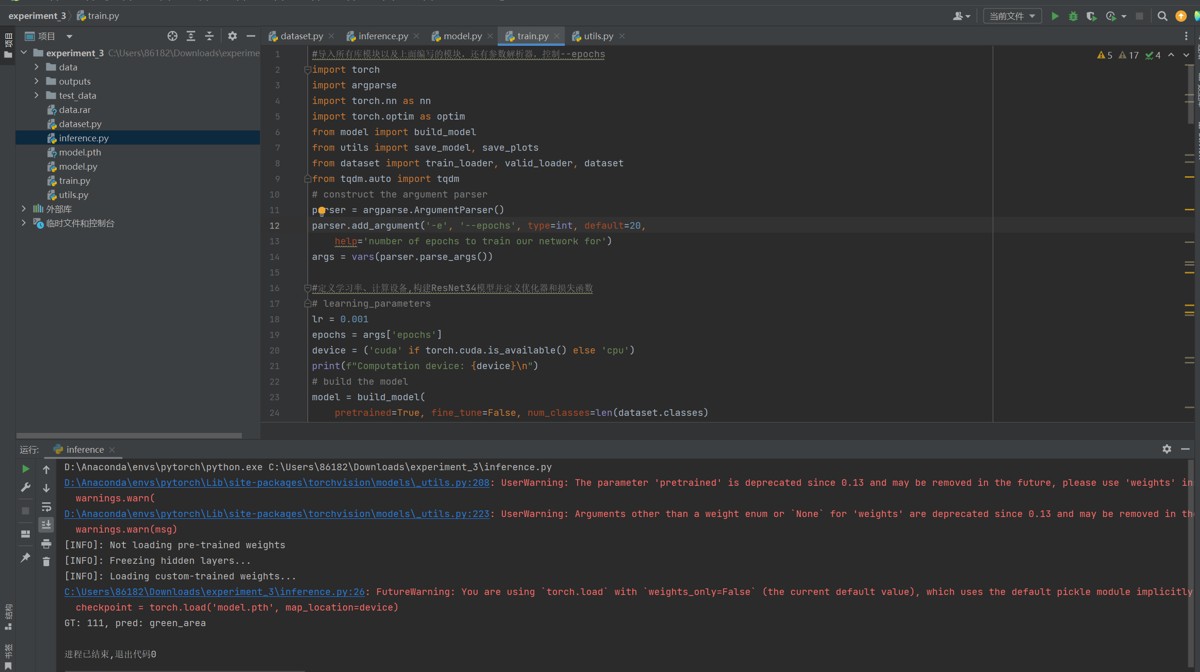Rerun inference from run panel

26,469
